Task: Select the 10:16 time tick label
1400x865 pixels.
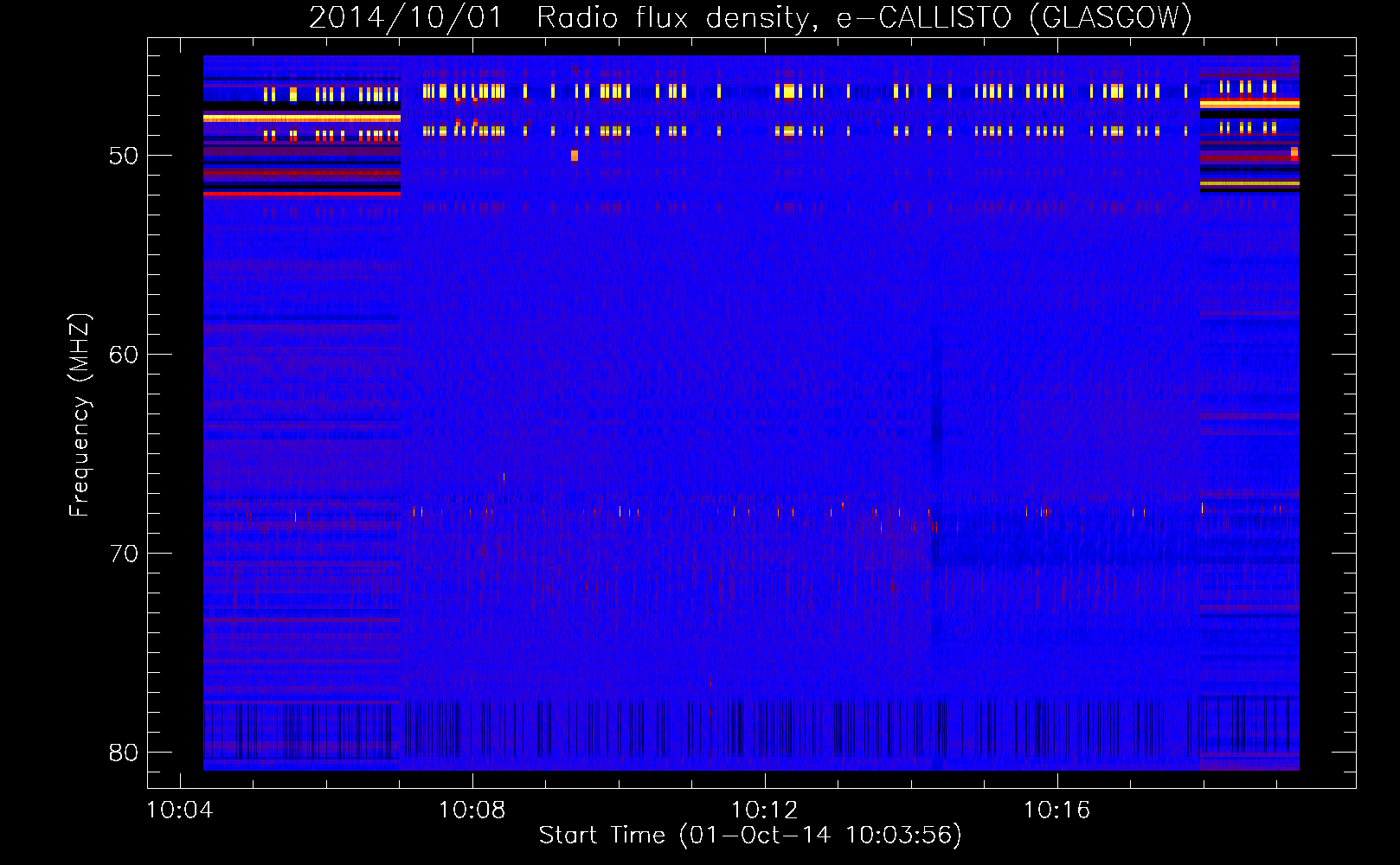Action: pyautogui.click(x=1056, y=811)
